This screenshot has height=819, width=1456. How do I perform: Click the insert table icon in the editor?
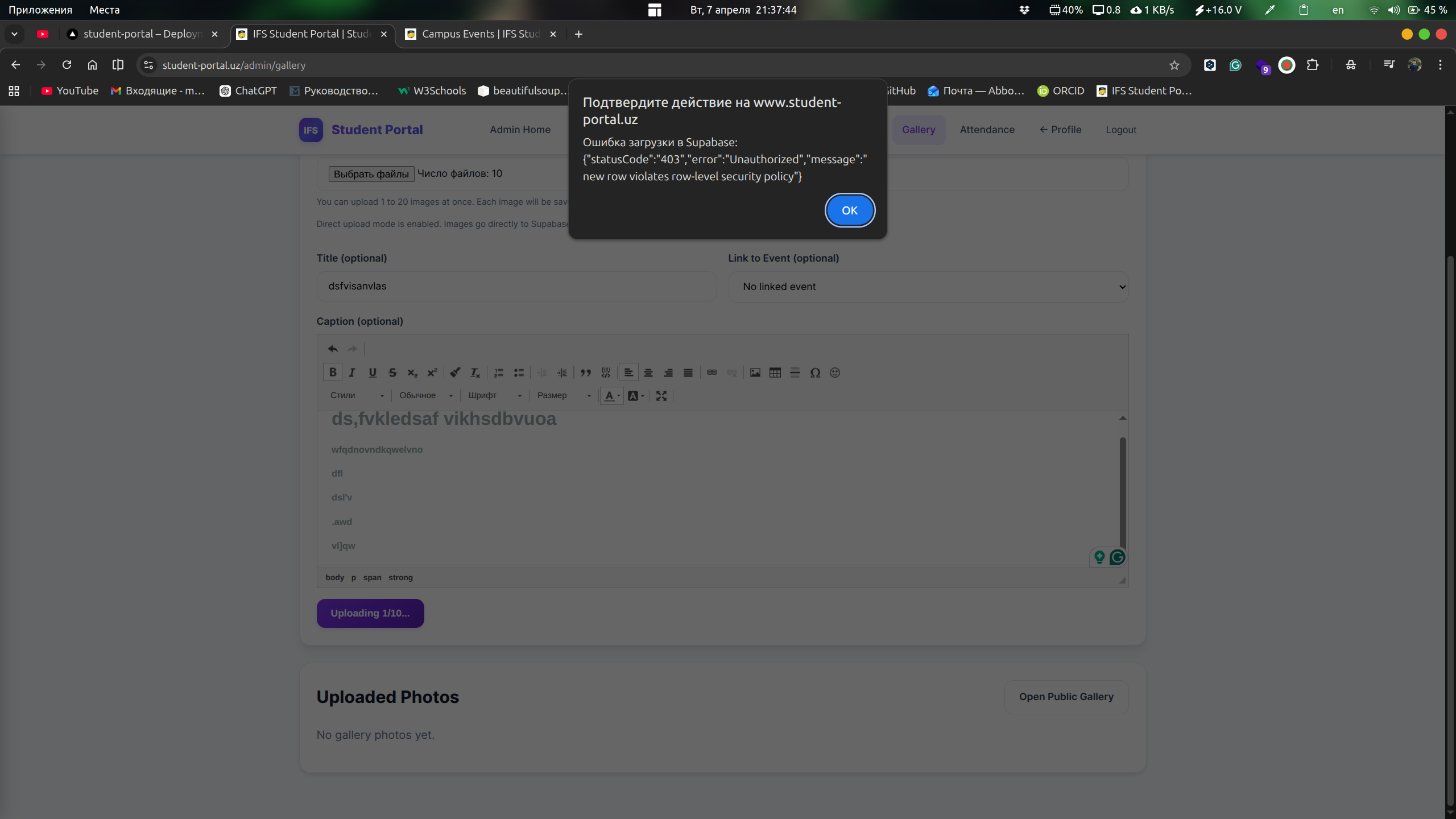point(775,373)
